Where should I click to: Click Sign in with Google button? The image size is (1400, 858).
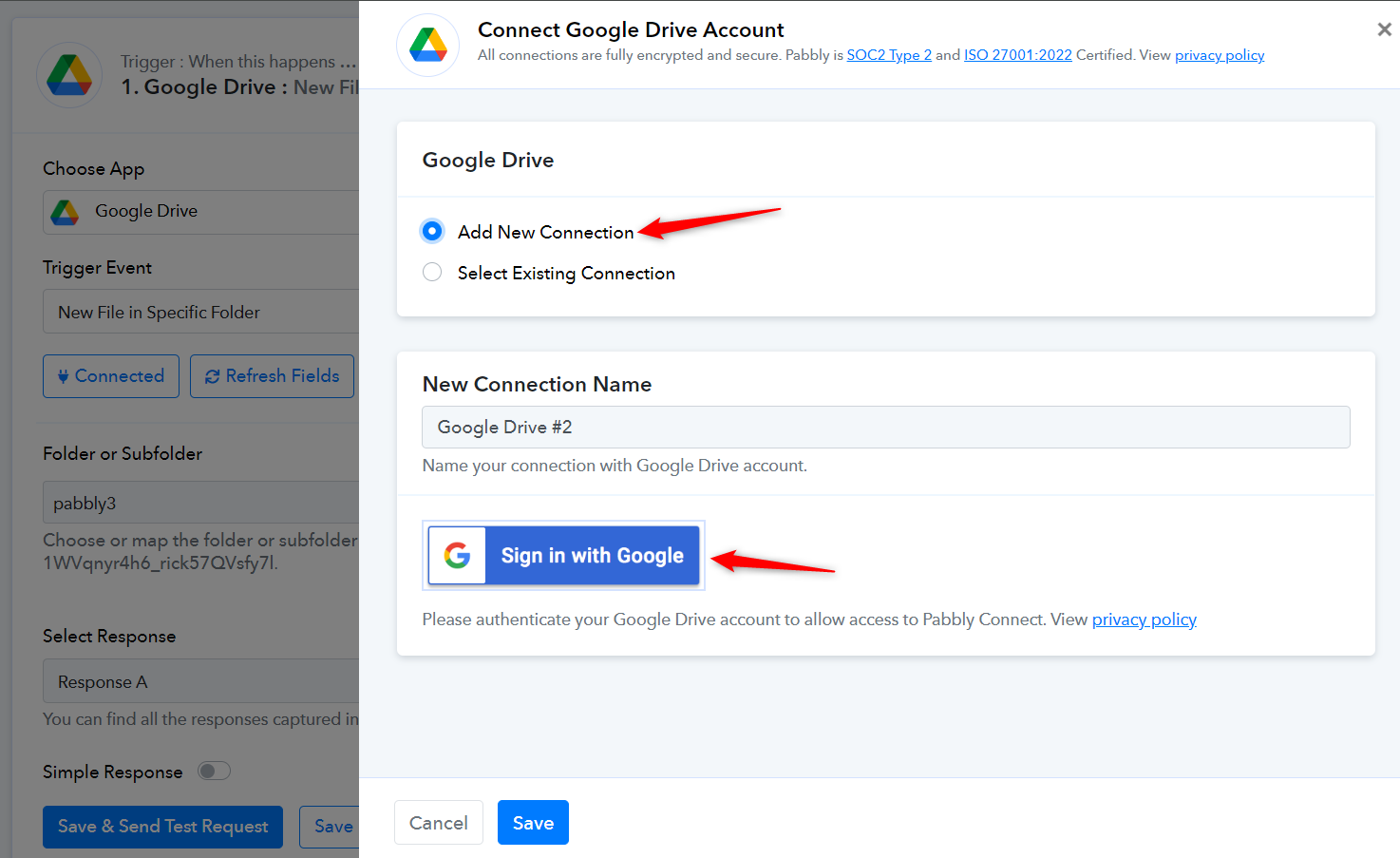(x=563, y=555)
